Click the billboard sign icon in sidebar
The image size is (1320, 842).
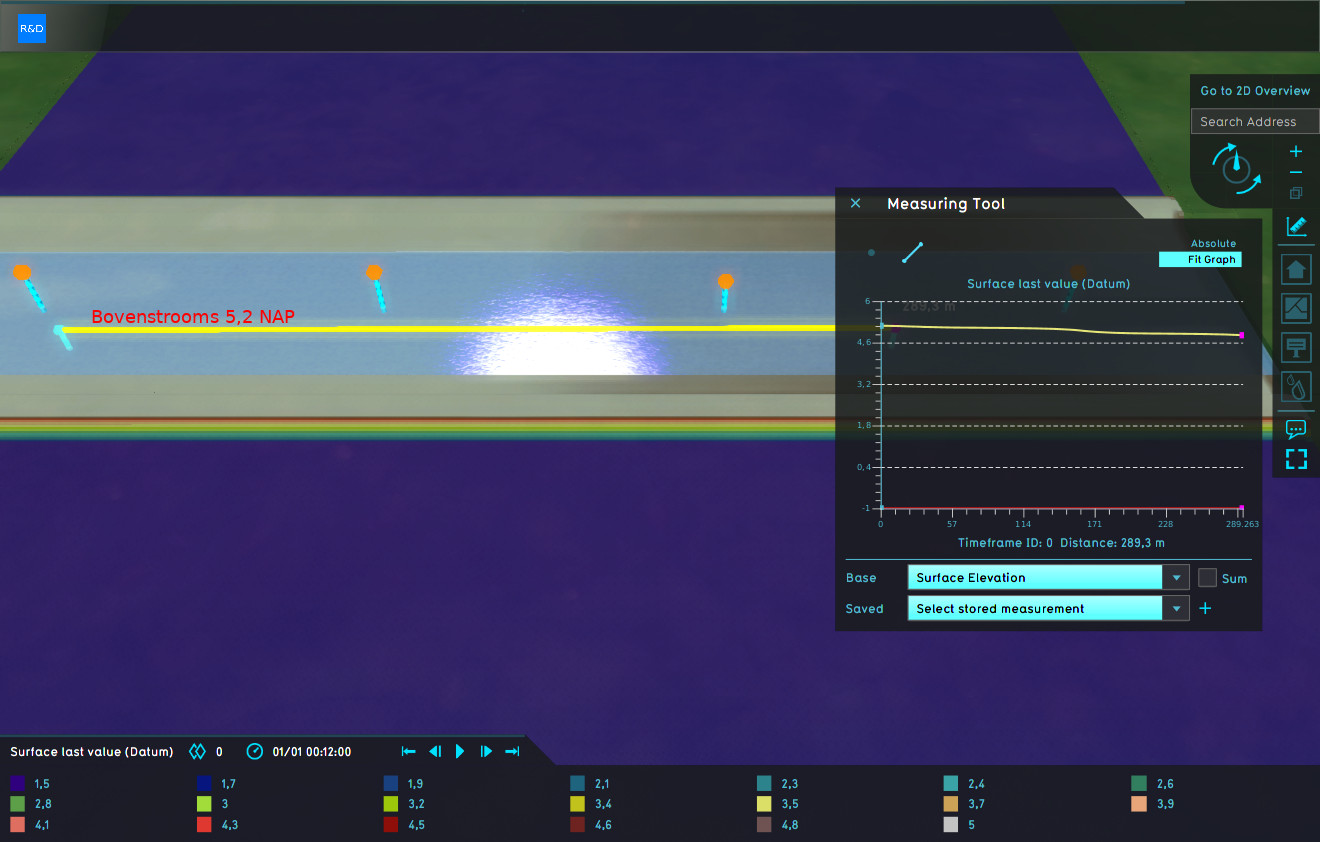click(x=1296, y=347)
